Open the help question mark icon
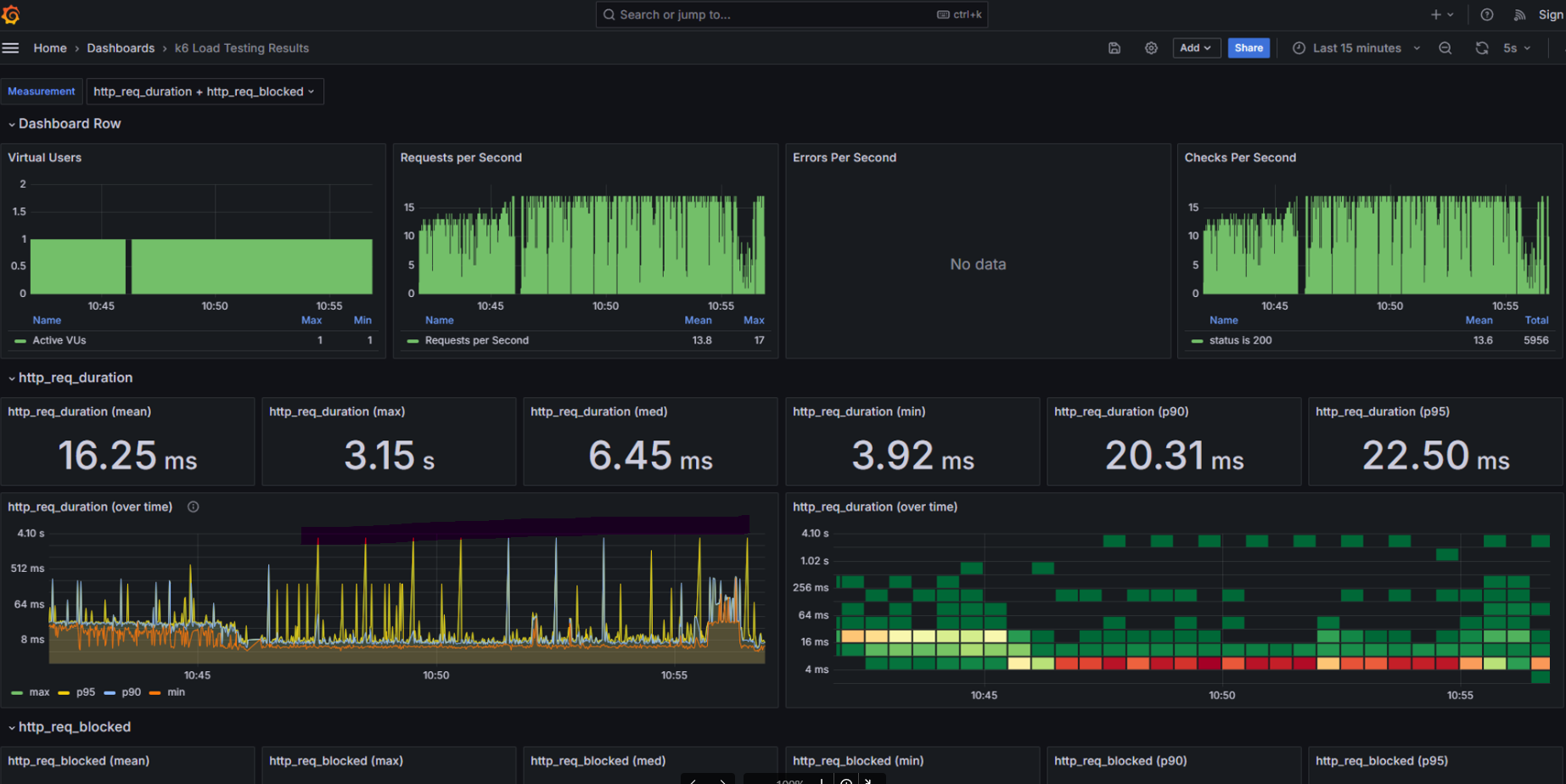This screenshot has height=784, width=1566. pos(1487,14)
